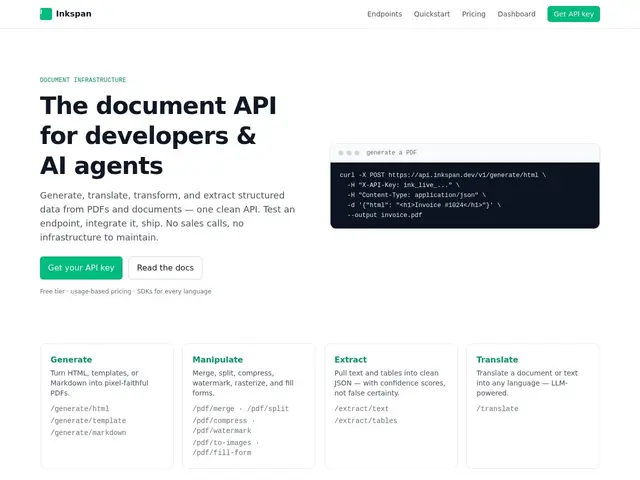Open the Generate card heading
The width and height of the screenshot is (640, 480).
pos(71,360)
